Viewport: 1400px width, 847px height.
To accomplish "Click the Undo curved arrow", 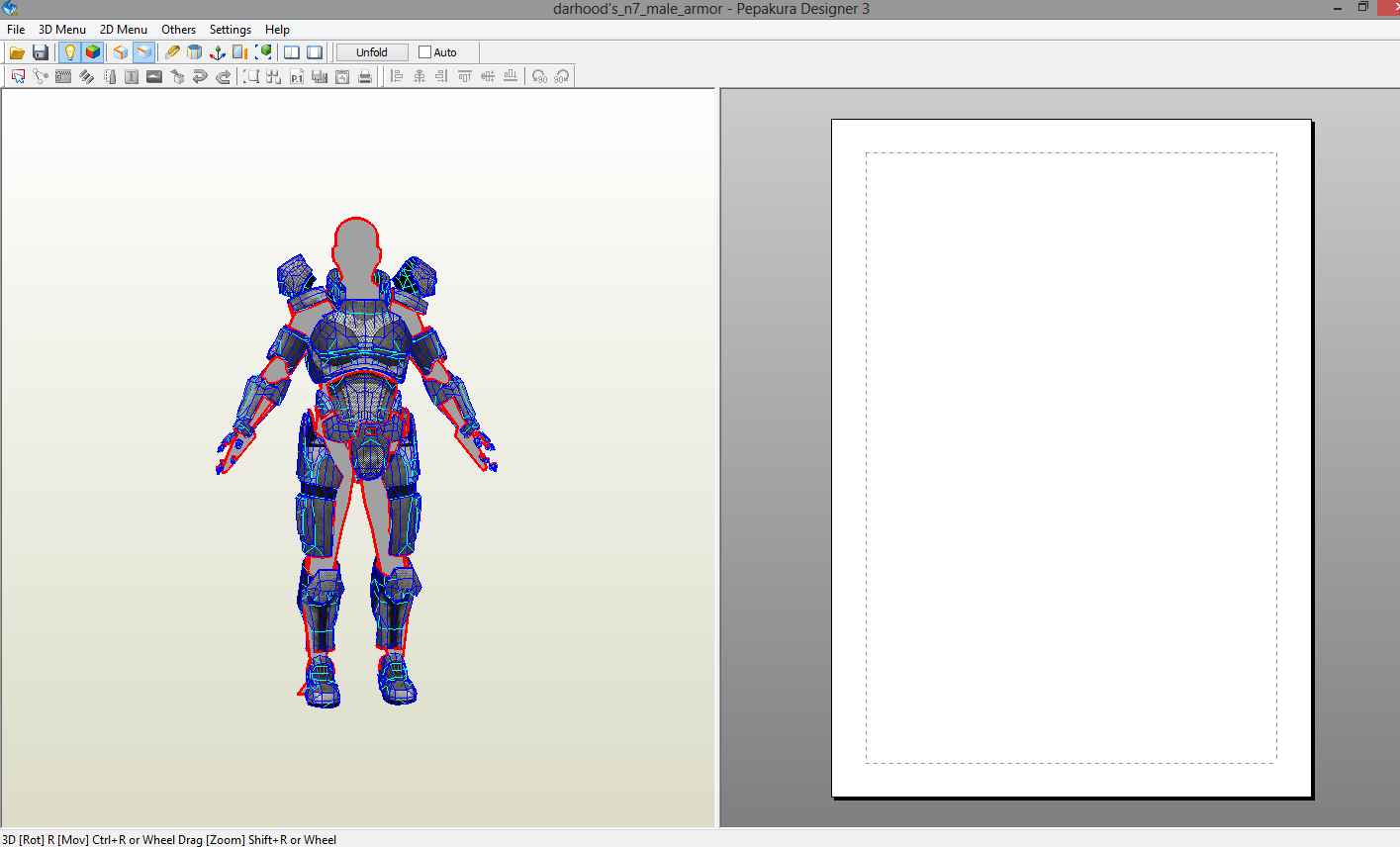I will tap(200, 76).
